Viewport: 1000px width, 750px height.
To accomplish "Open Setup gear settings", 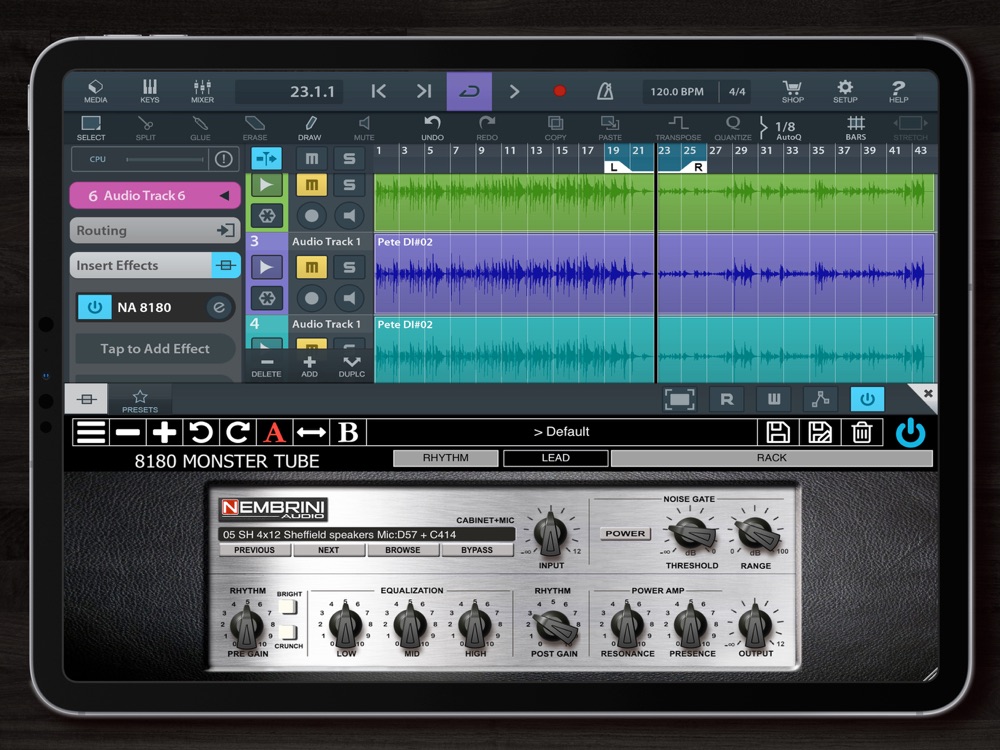I will (x=845, y=91).
